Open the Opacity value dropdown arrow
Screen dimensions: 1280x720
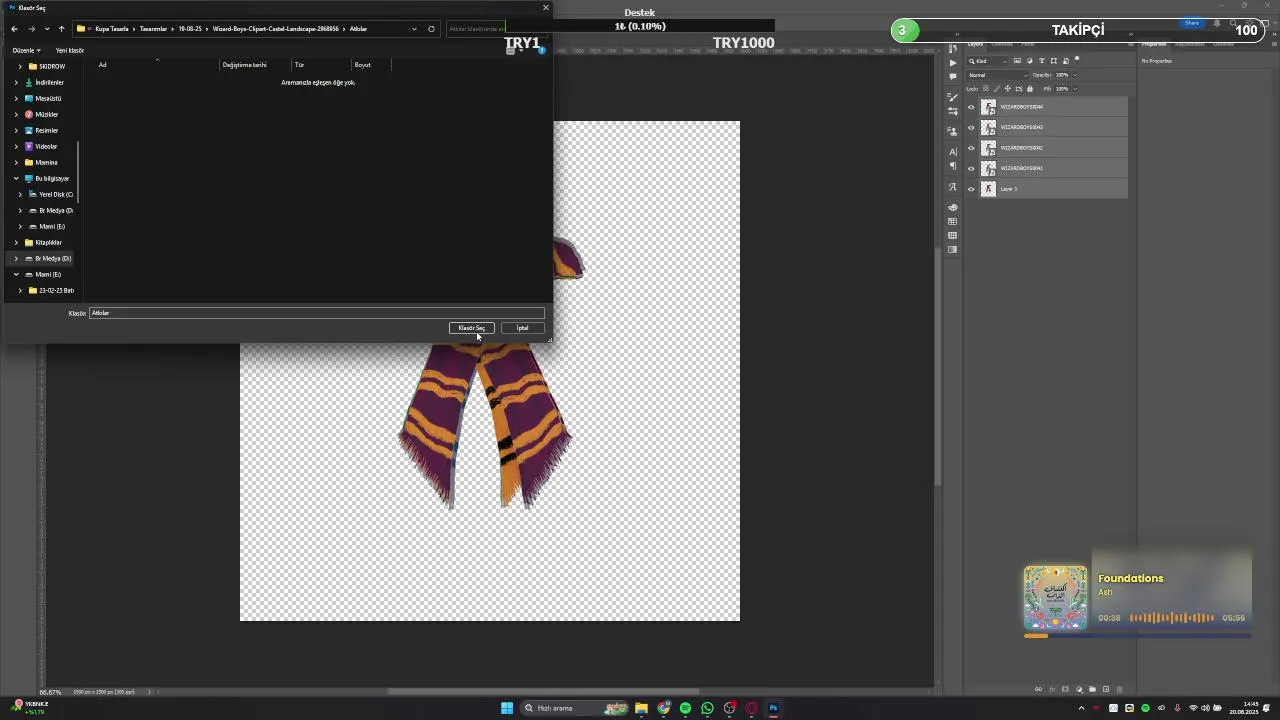coord(1075,75)
